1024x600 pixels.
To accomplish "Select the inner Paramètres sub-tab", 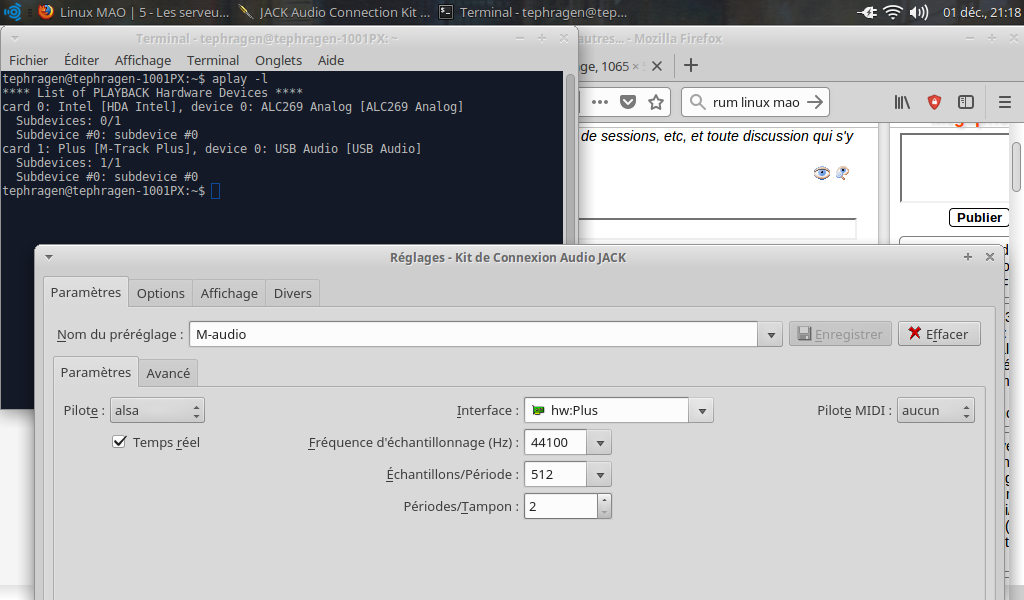I will (x=95, y=372).
